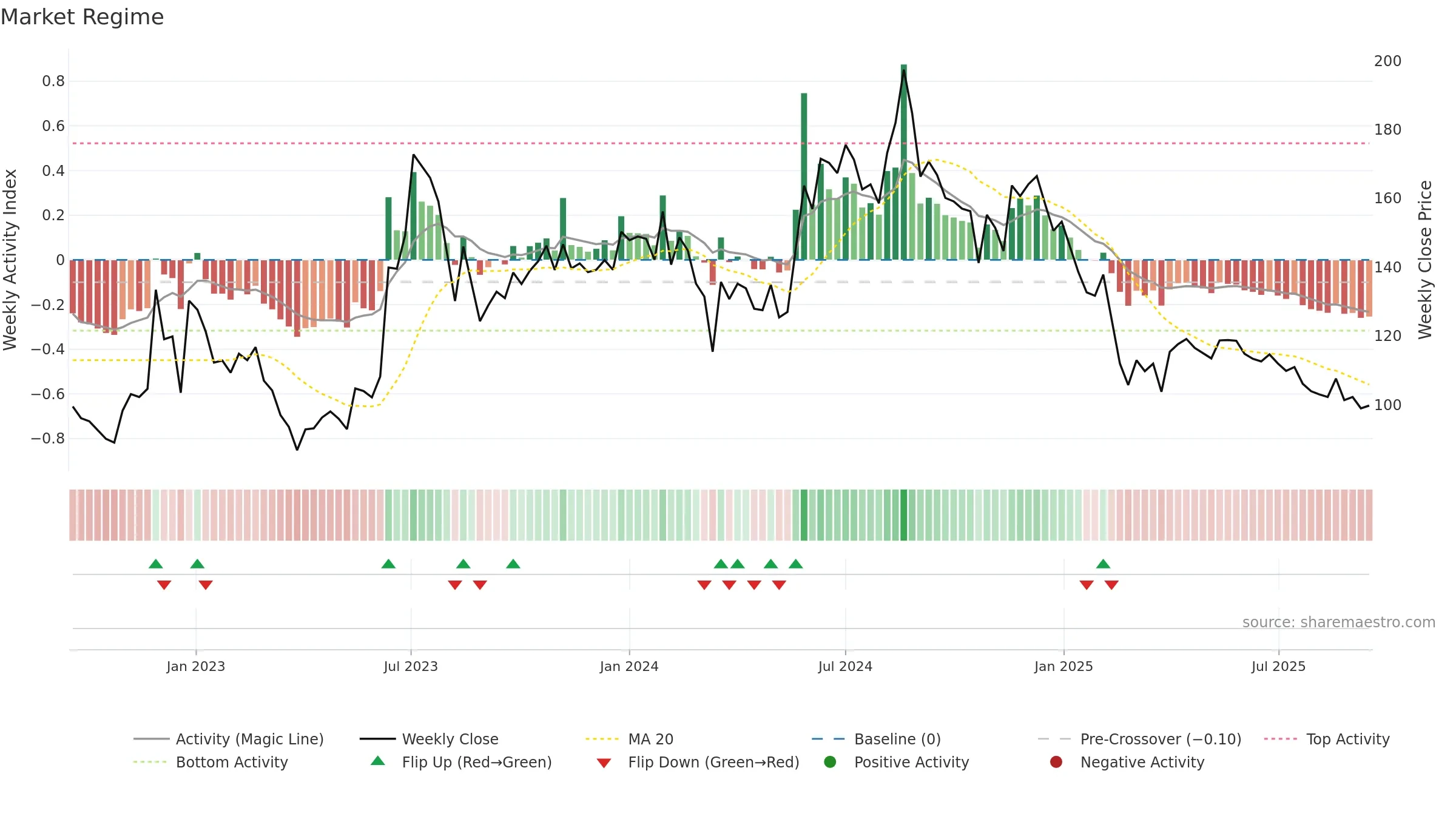Click the Flip Up marker just before Jul 2023
Viewport: 1456px width, 819px height.
tap(388, 564)
